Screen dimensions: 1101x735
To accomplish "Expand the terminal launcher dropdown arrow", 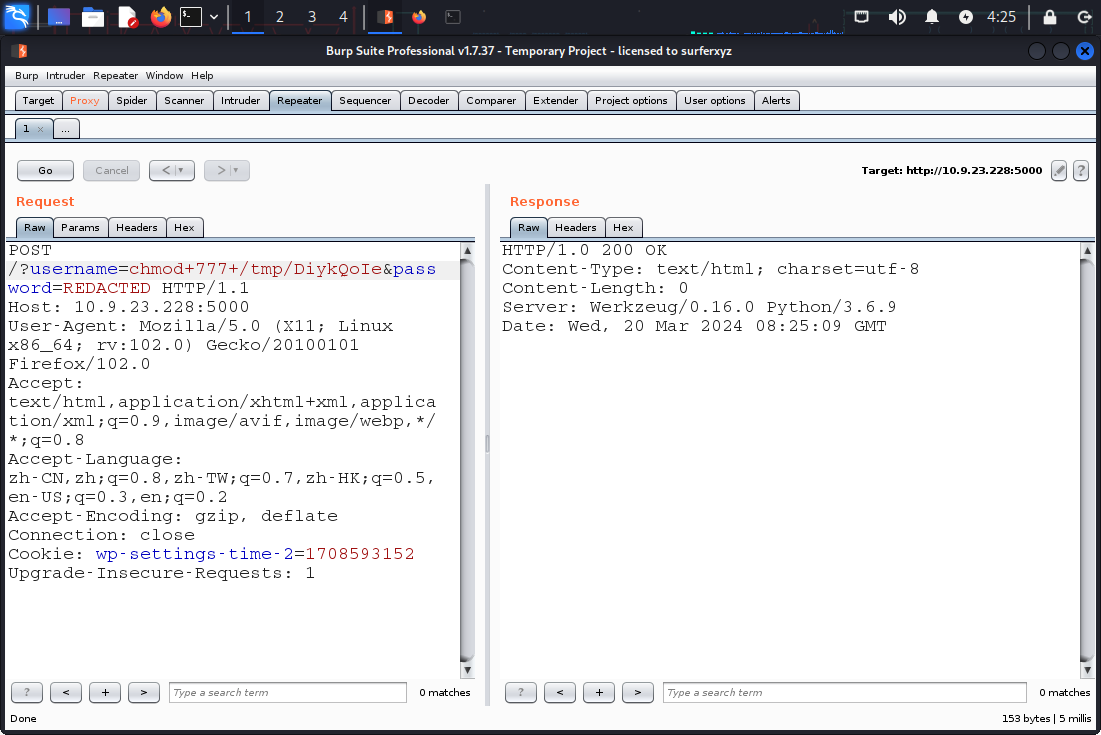I will click(x=213, y=17).
